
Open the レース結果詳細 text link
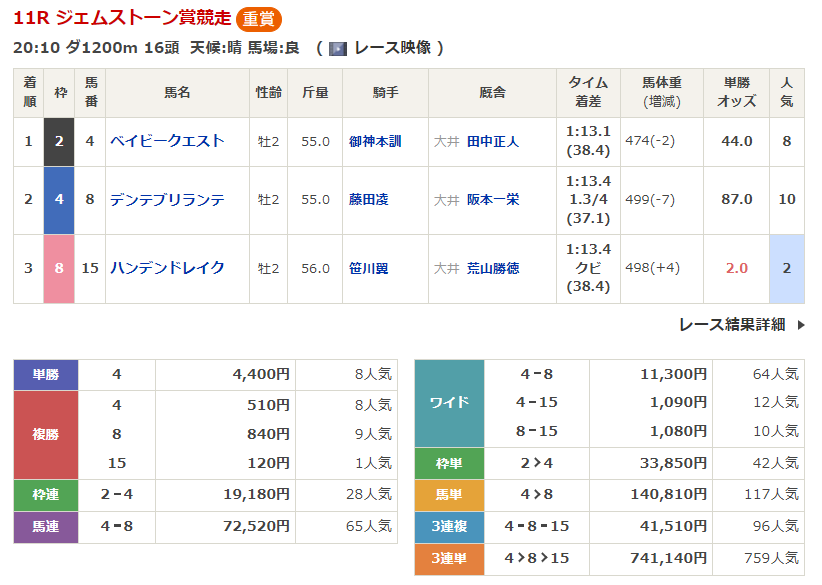[x=731, y=325]
